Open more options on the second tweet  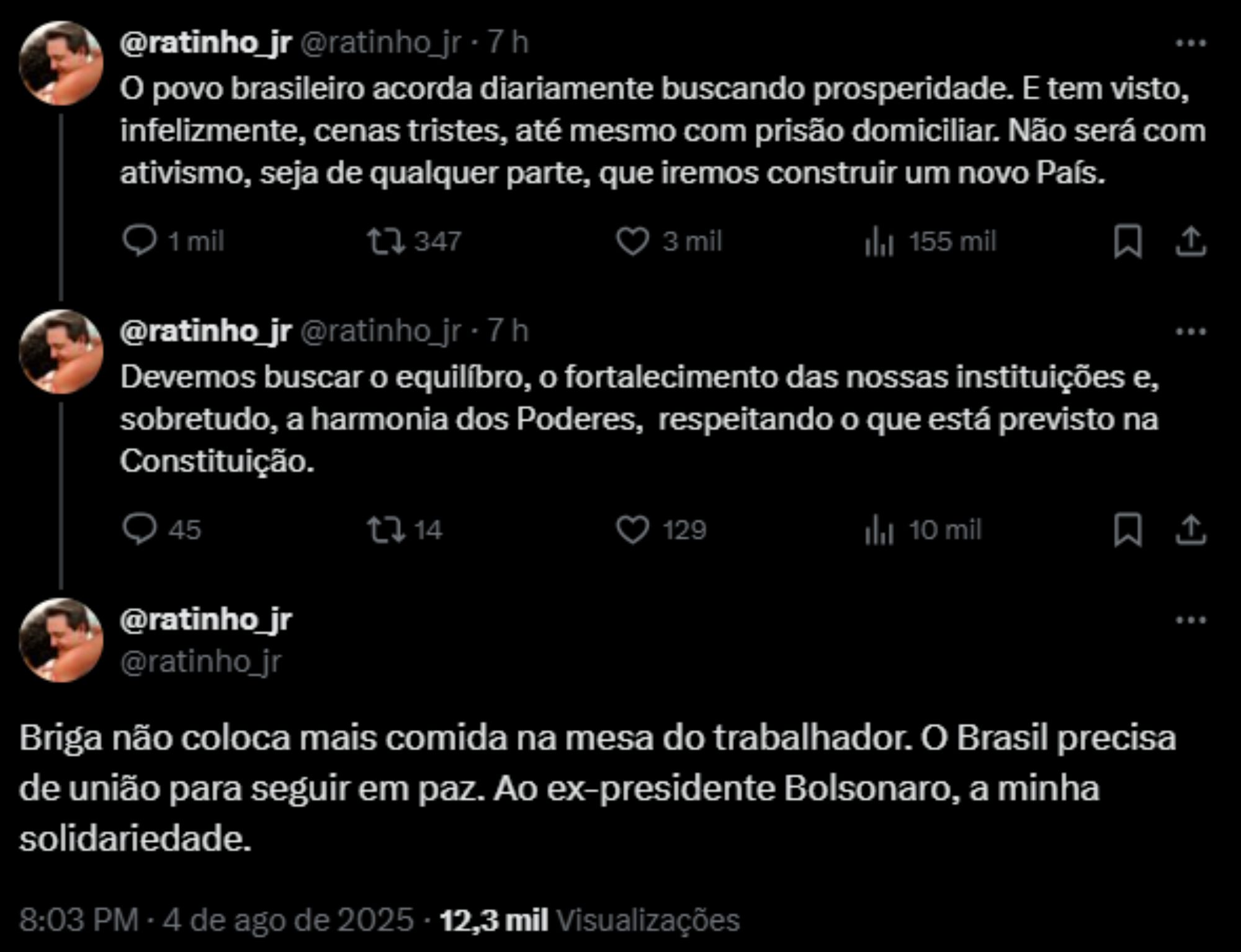(1191, 331)
